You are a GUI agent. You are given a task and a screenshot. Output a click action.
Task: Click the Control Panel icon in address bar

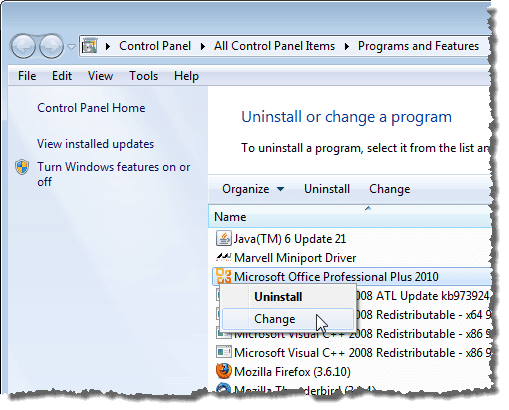(90, 46)
